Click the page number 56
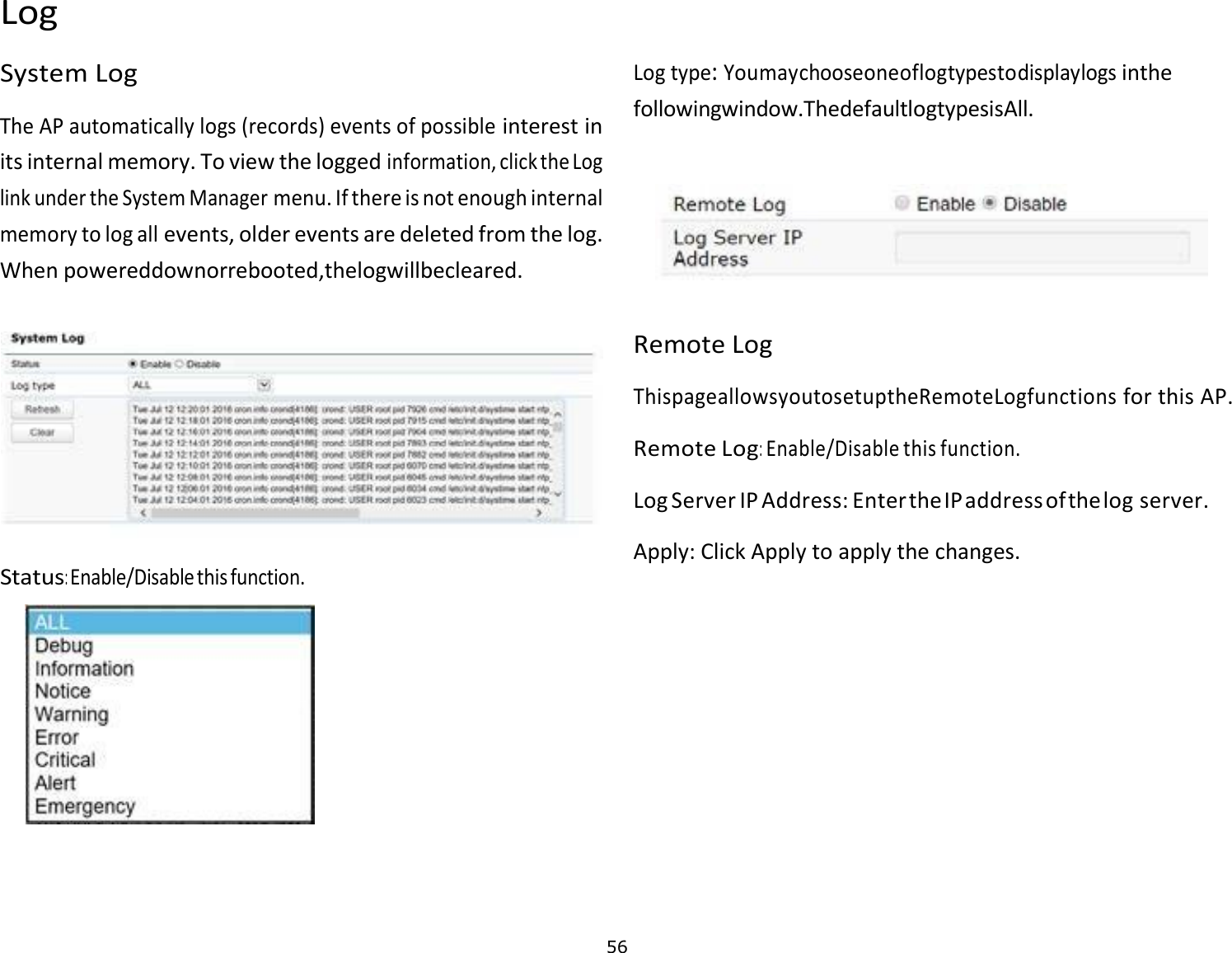This screenshot has width=1232, height=953. tap(616, 946)
